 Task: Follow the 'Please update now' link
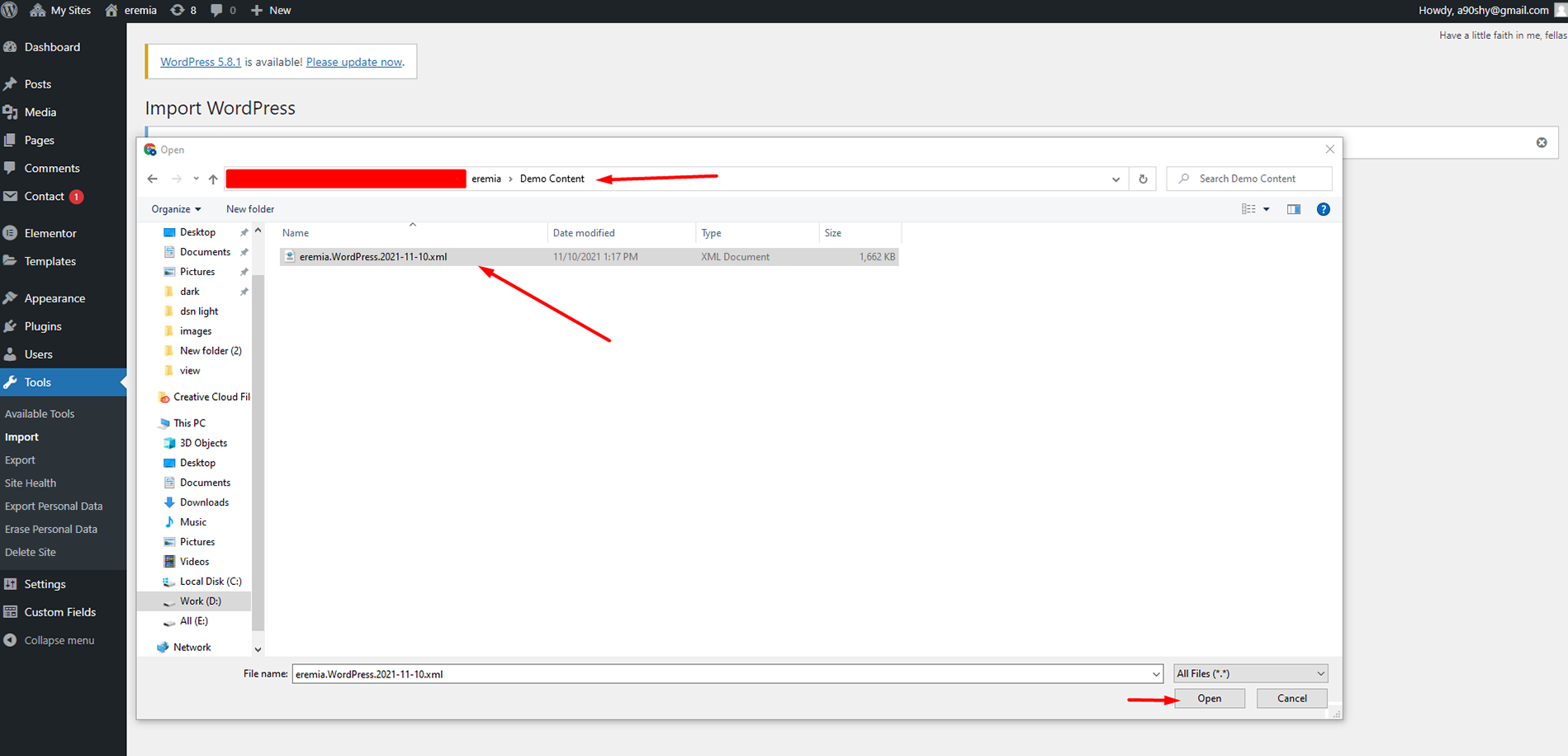tap(353, 62)
